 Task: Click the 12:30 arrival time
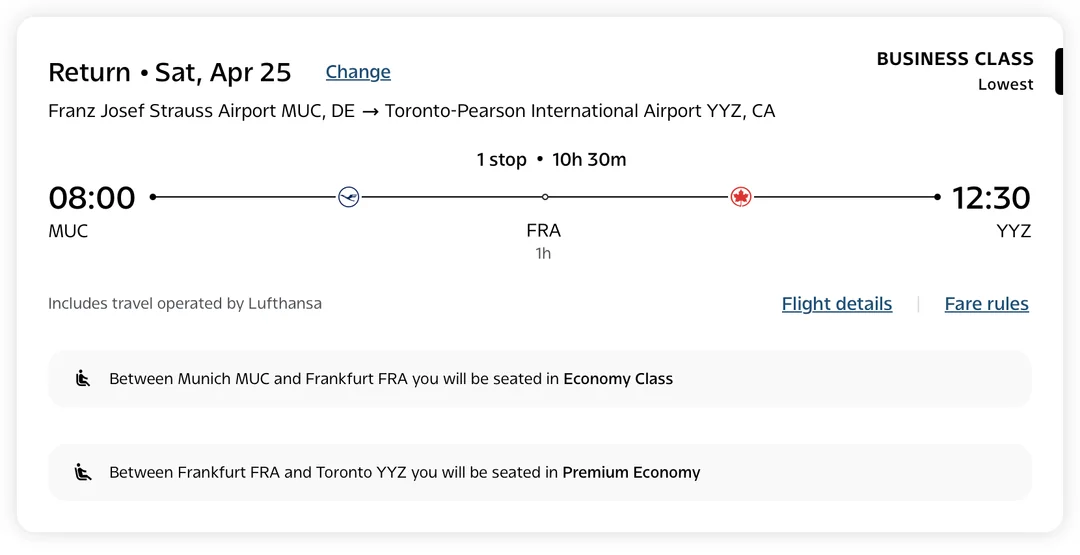pyautogui.click(x=990, y=198)
